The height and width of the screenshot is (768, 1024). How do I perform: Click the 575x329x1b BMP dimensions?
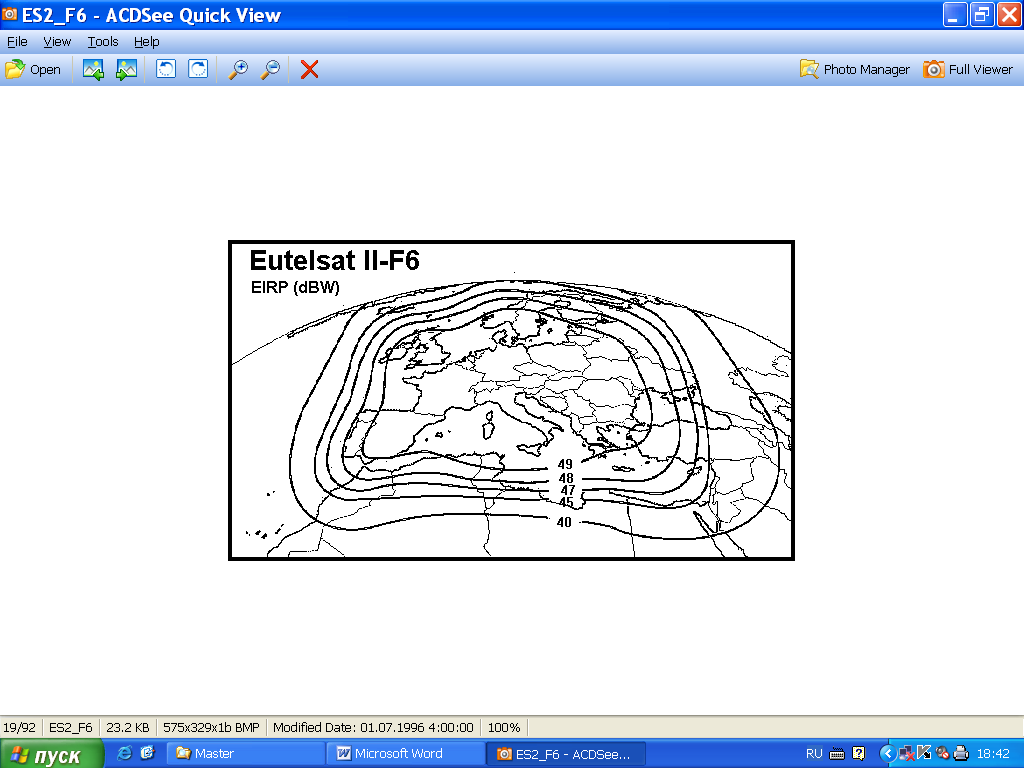tap(211, 728)
